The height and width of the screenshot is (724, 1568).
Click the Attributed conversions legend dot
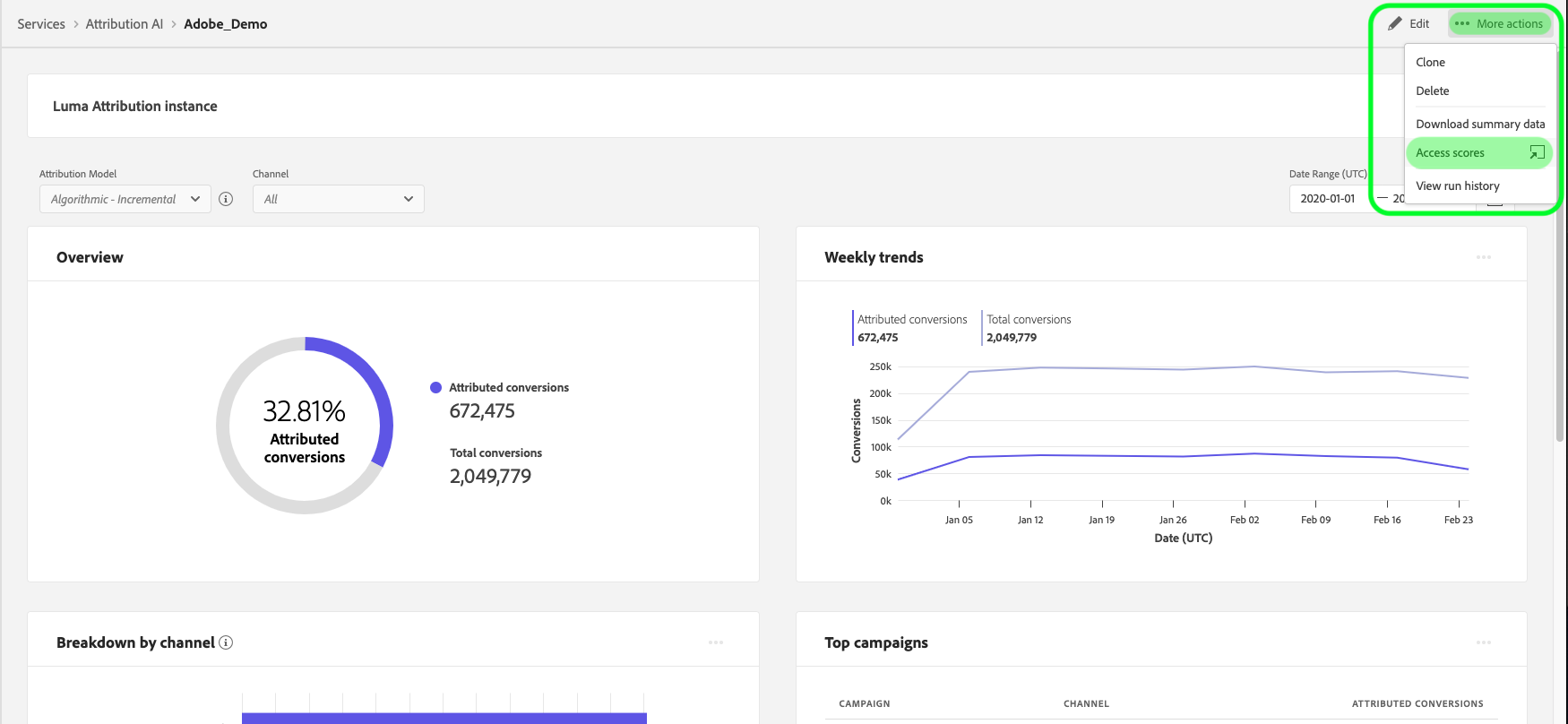coord(436,387)
